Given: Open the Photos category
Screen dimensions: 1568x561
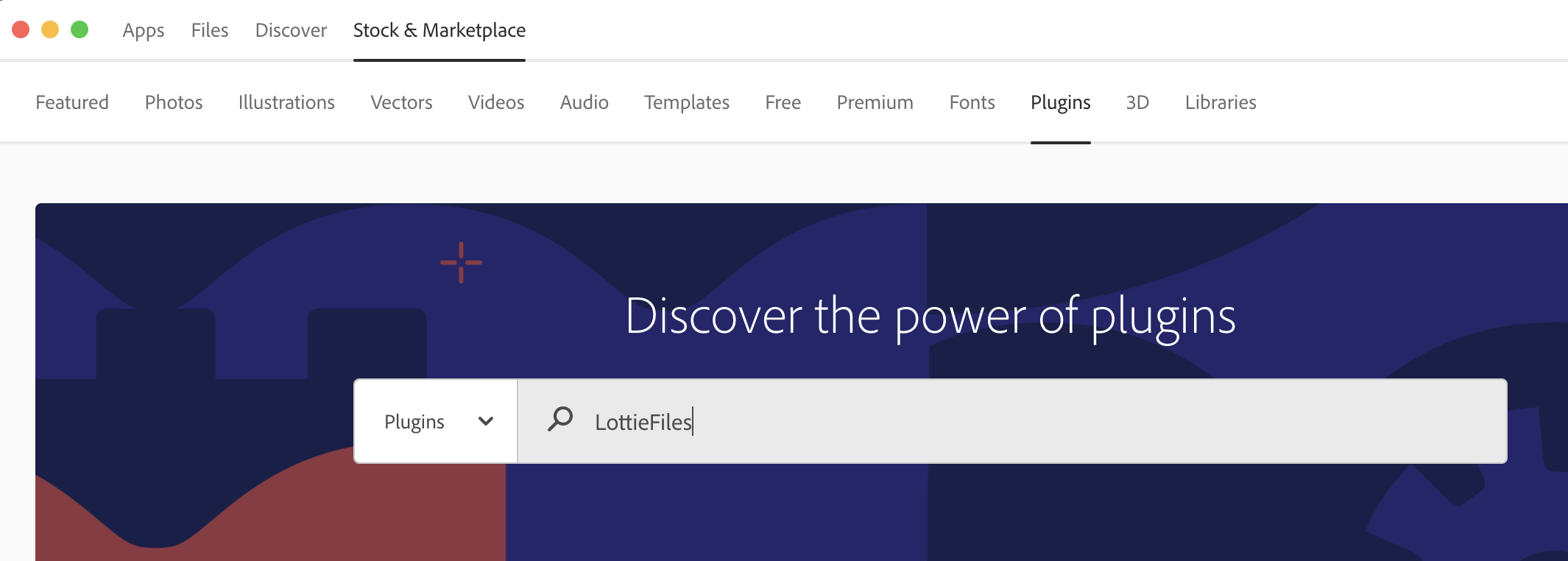Looking at the screenshot, I should click(x=174, y=102).
